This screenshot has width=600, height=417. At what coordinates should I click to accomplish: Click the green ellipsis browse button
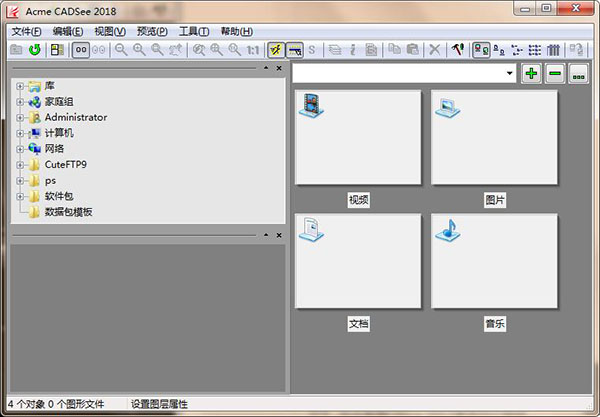tap(578, 73)
